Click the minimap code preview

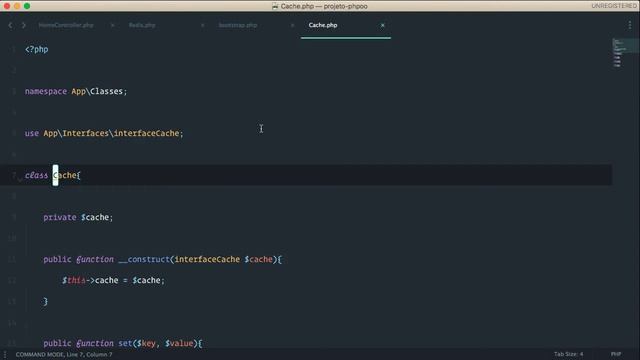[625, 53]
